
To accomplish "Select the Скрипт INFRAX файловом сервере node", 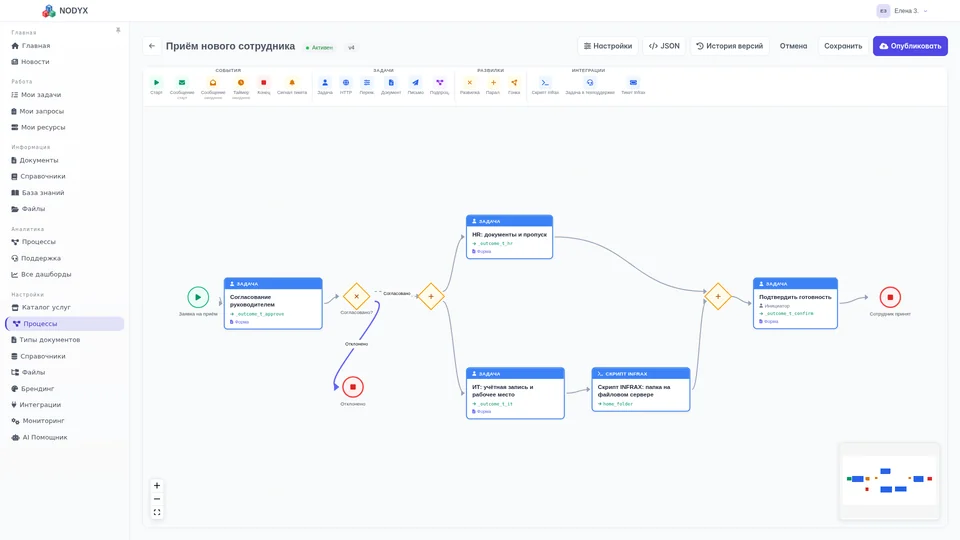I will pyautogui.click(x=640, y=389).
